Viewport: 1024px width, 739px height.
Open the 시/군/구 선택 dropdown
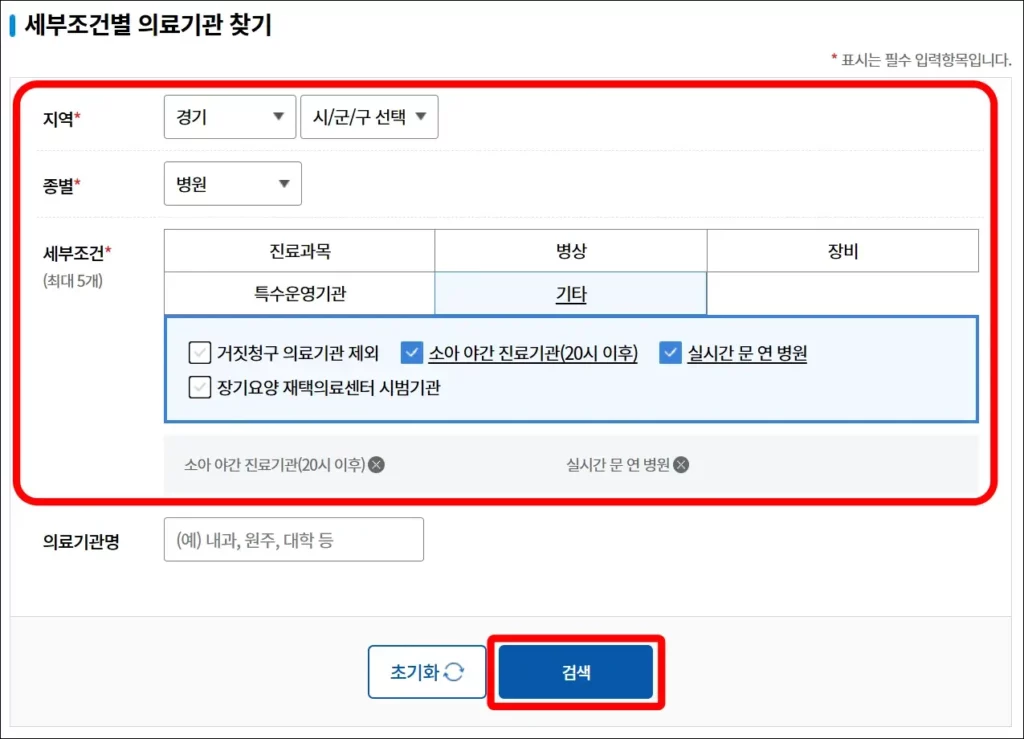[x=369, y=117]
